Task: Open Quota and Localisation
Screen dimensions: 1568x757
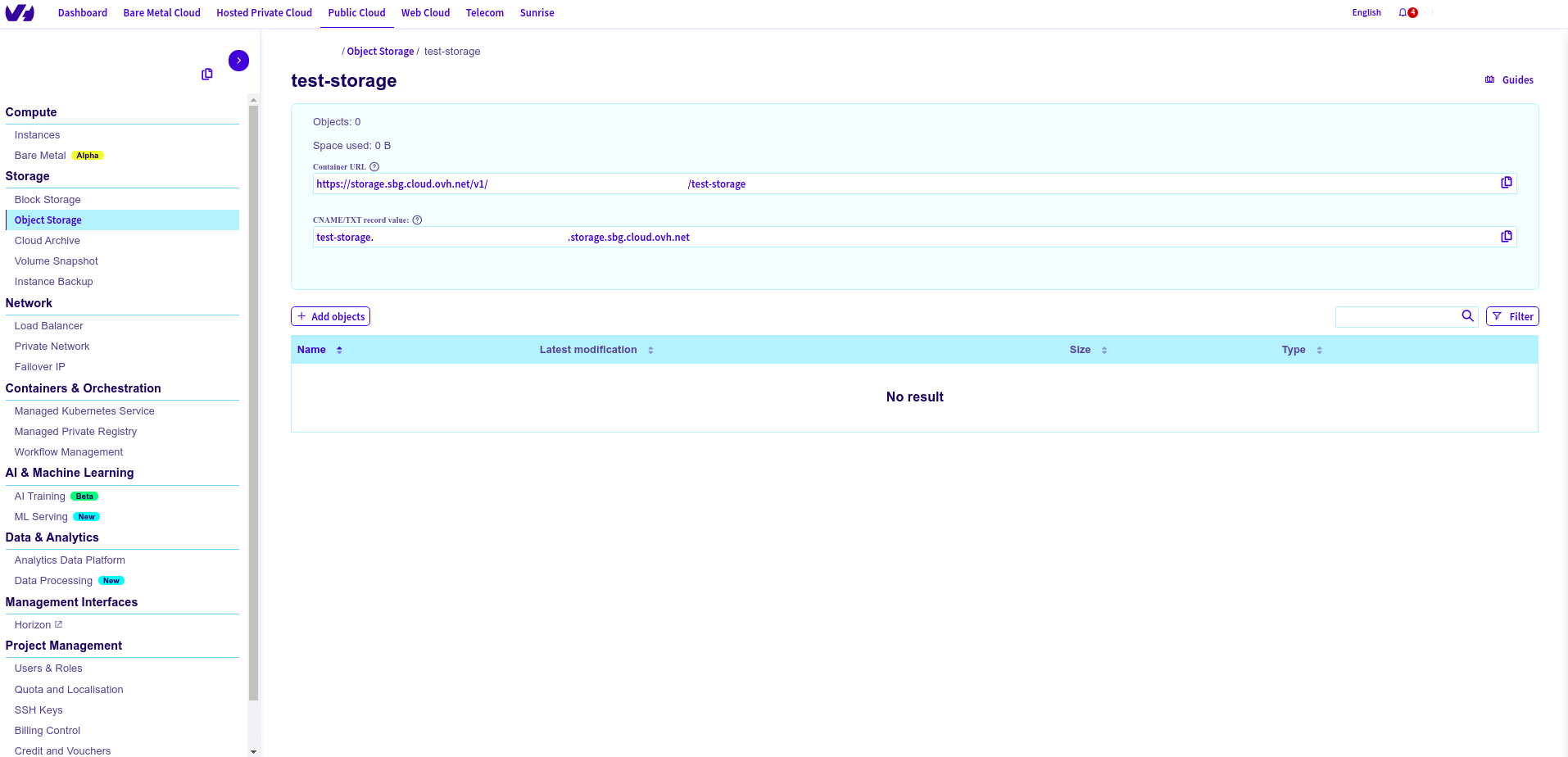Action: click(69, 690)
